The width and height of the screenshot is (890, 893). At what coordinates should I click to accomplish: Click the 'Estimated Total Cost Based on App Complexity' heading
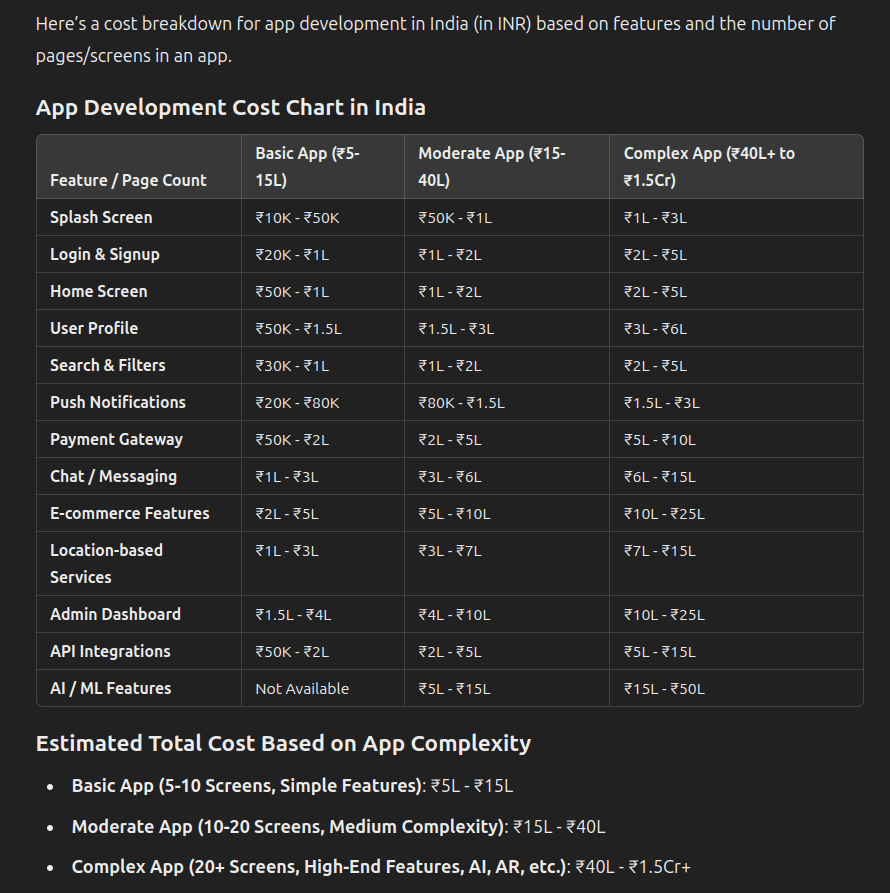tap(284, 744)
